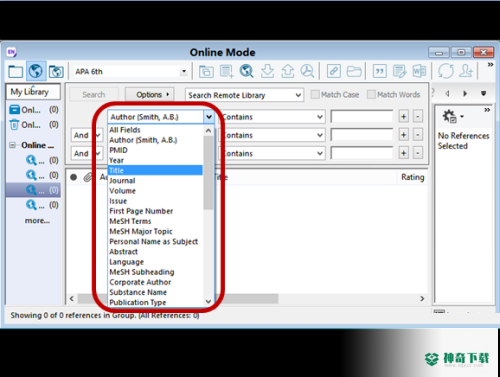Enable the Match Words checkbox
The height and width of the screenshot is (377, 500).
click(x=371, y=95)
